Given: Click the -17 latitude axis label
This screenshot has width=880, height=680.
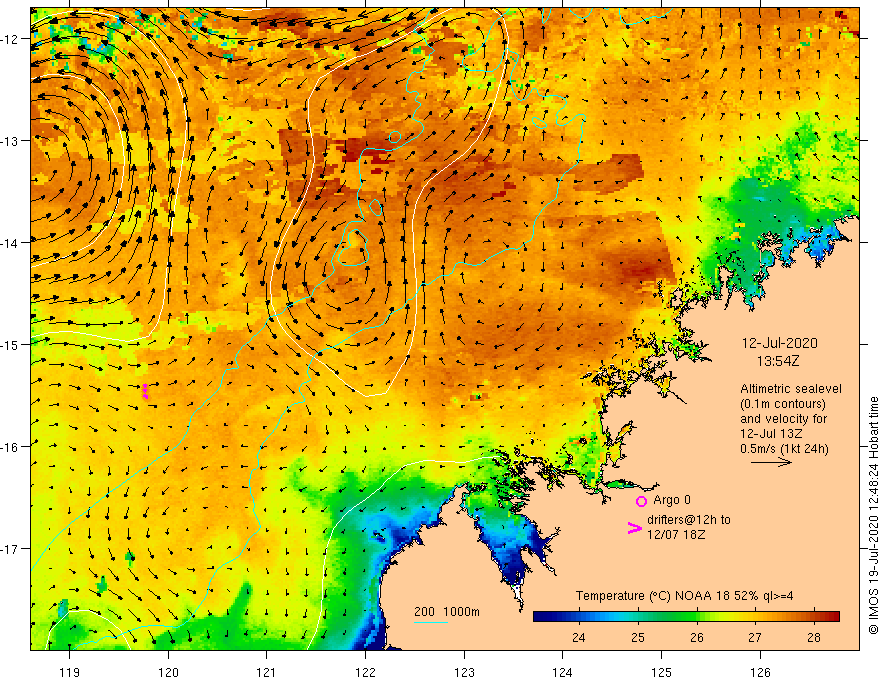Looking at the screenshot, I should [x=11, y=548].
